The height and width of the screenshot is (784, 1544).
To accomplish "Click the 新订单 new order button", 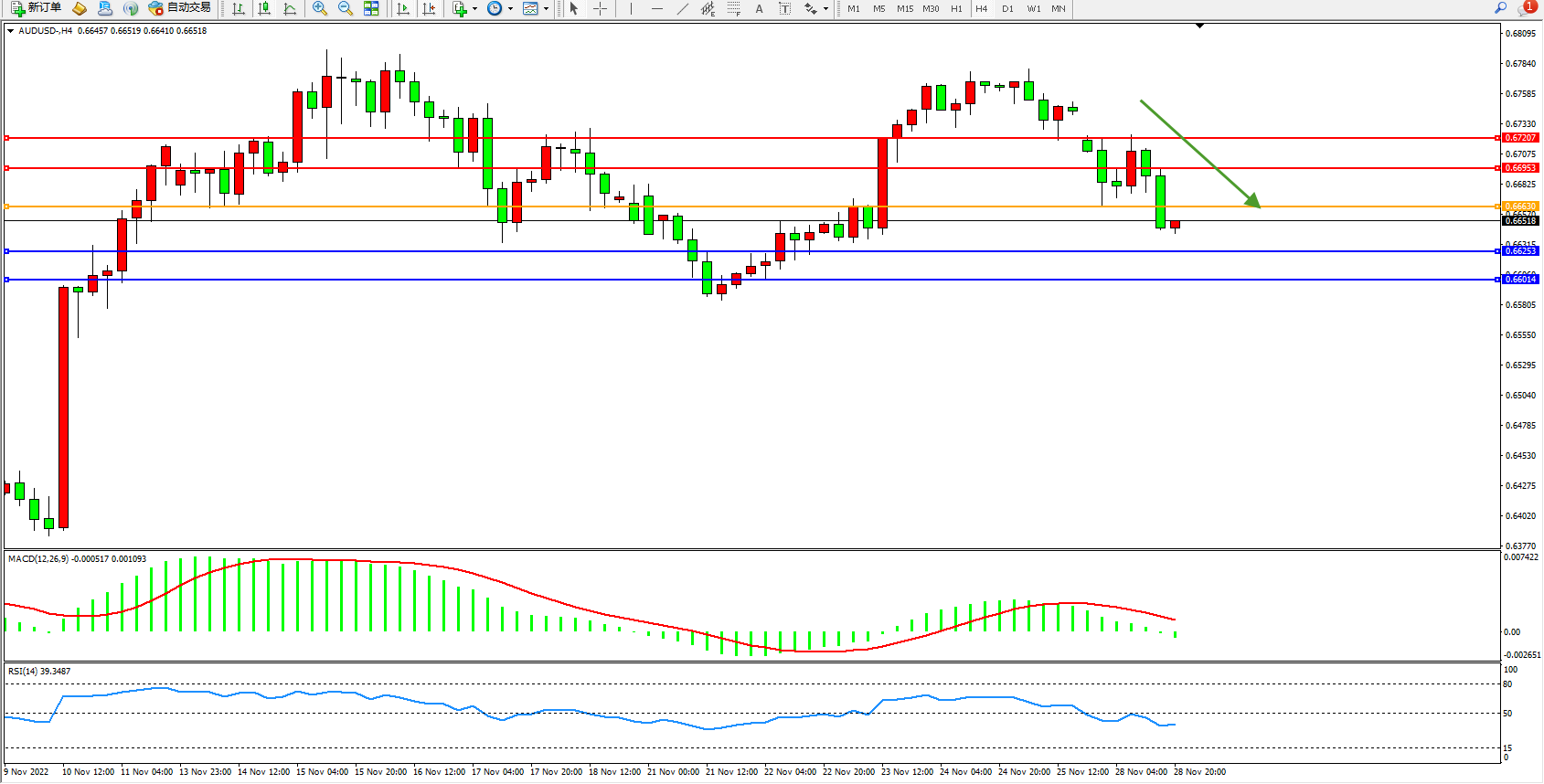I will [x=37, y=8].
